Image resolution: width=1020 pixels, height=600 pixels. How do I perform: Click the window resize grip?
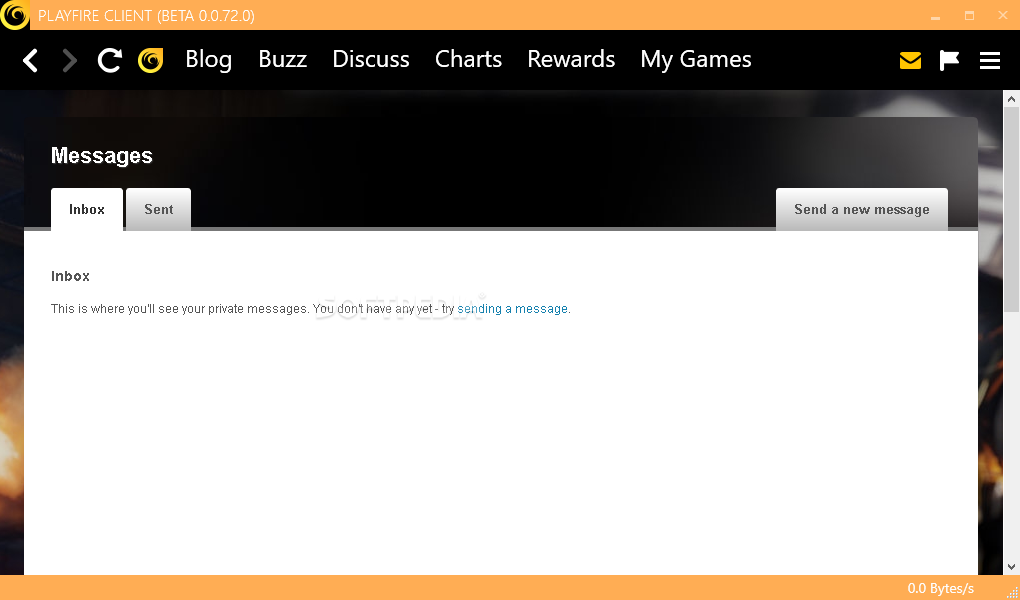(1012, 591)
